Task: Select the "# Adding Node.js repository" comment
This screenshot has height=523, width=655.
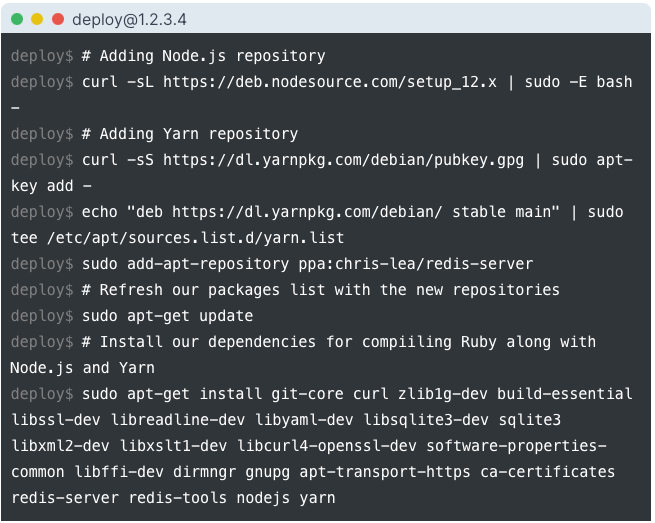Action: (x=204, y=56)
